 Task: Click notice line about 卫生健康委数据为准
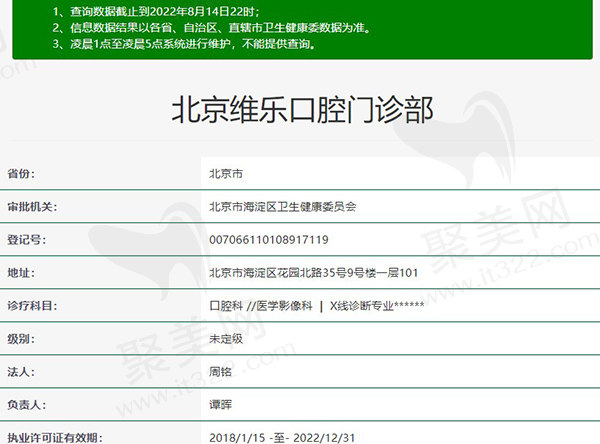(x=212, y=28)
